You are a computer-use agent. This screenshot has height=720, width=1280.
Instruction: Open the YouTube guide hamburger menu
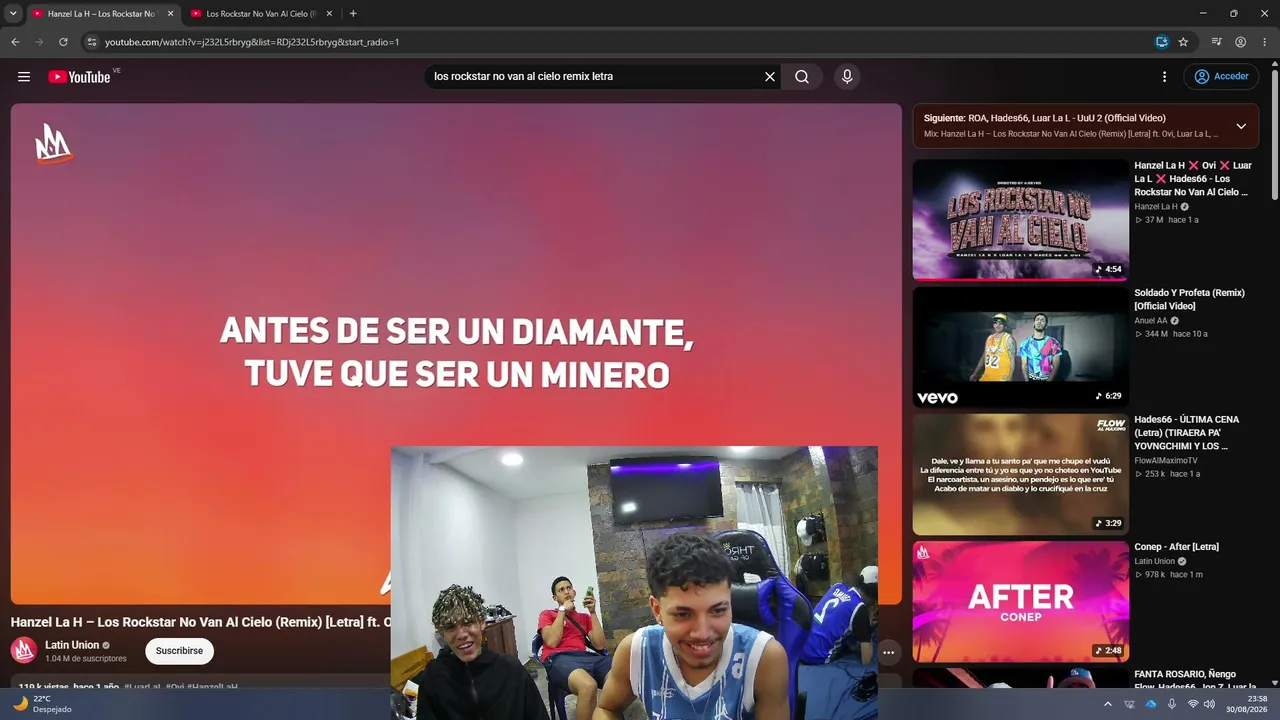[24, 77]
